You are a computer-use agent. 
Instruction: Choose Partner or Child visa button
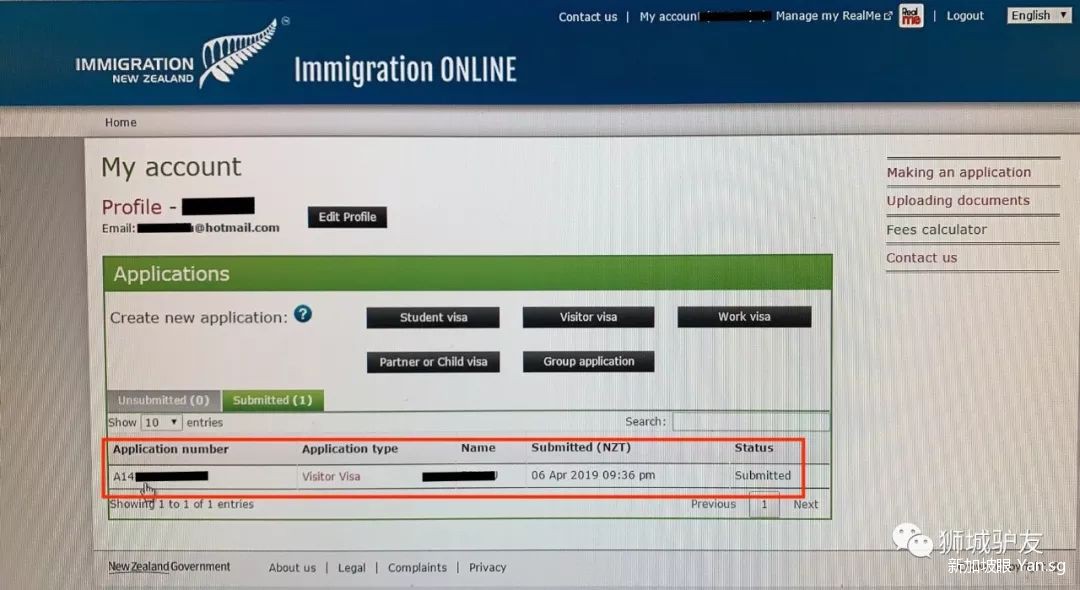coord(433,362)
